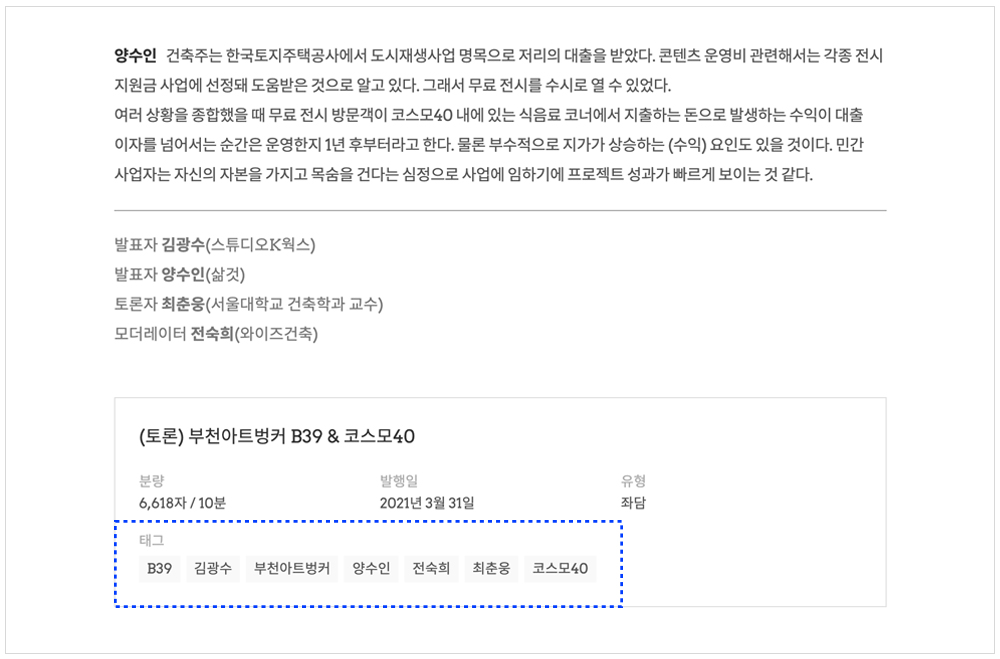The image size is (1000, 659).
Task: Click the B39 tag
Action: click(x=160, y=569)
